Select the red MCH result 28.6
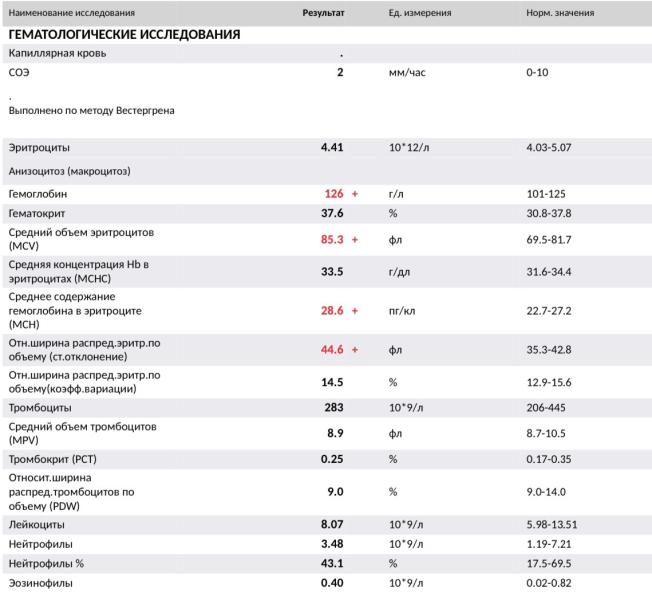This screenshot has height=600, width=652. coord(332,311)
